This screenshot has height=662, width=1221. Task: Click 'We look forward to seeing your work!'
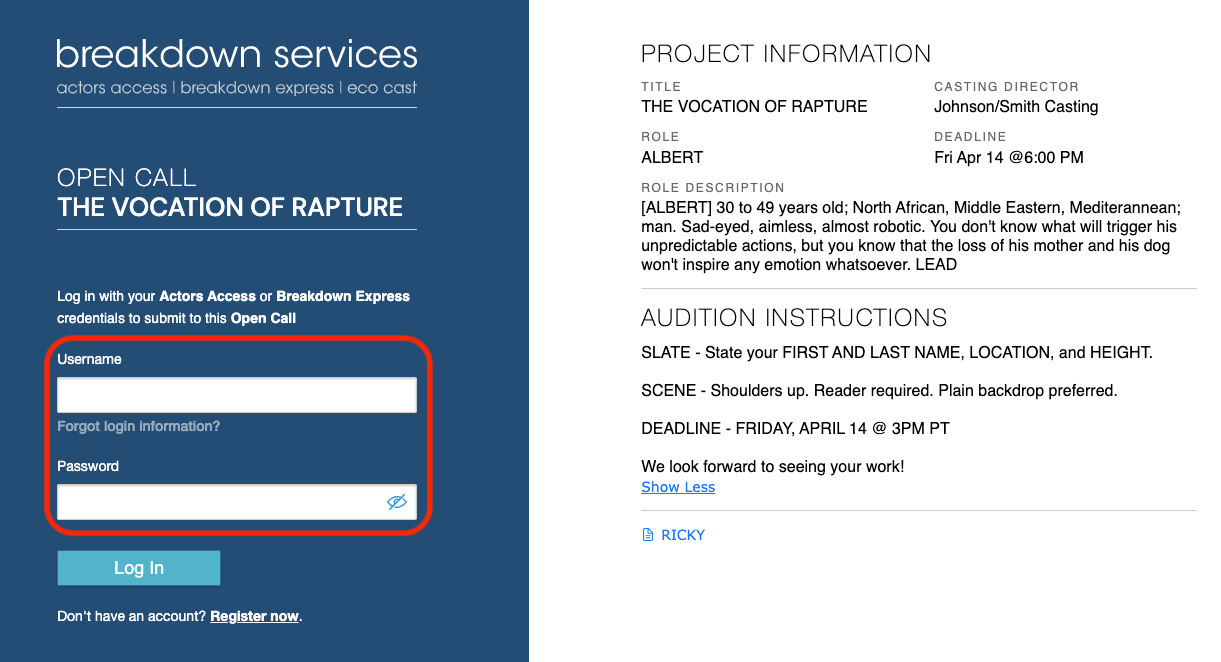click(773, 467)
